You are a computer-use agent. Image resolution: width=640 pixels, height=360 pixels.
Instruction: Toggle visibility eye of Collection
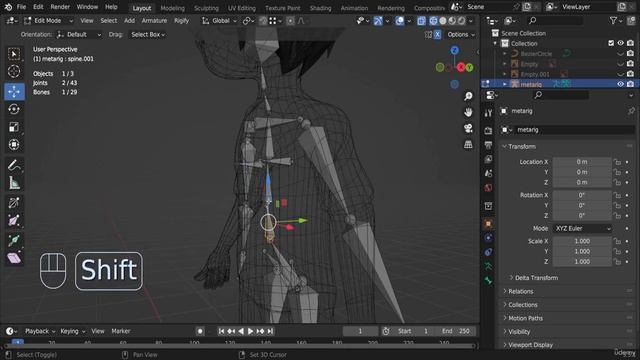[x=620, y=43]
